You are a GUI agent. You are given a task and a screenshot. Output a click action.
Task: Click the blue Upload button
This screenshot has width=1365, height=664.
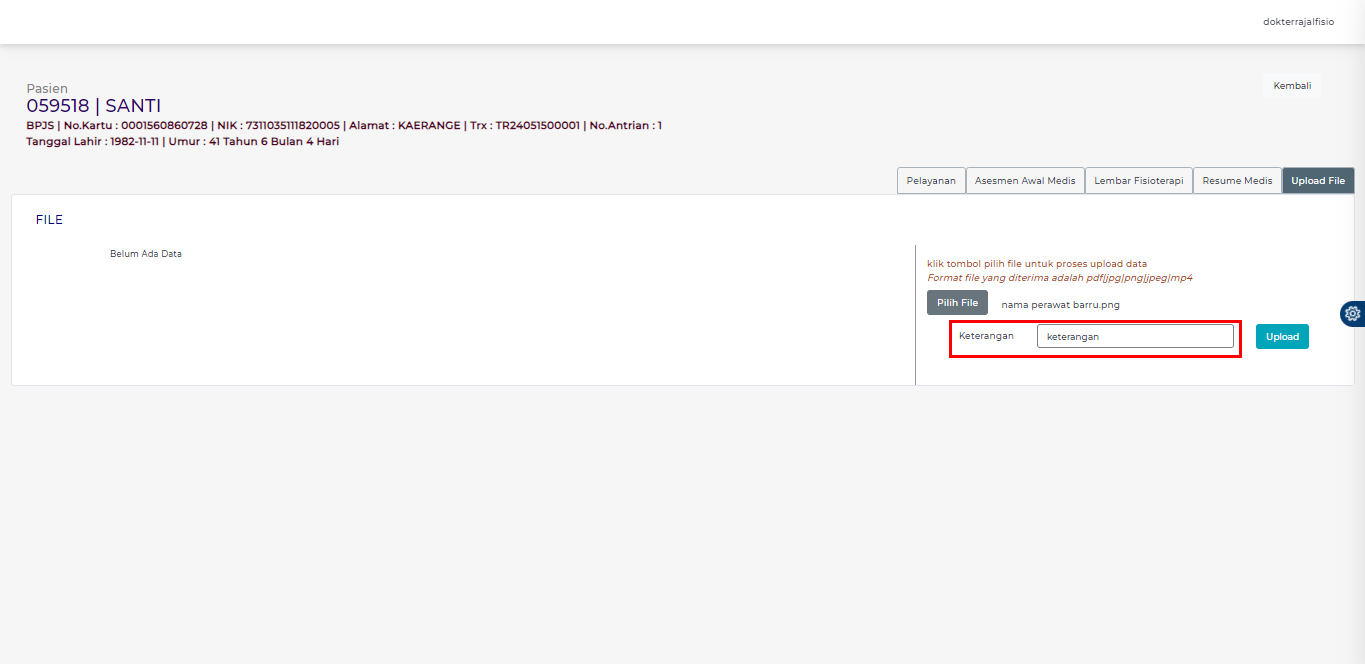pyautogui.click(x=1282, y=337)
